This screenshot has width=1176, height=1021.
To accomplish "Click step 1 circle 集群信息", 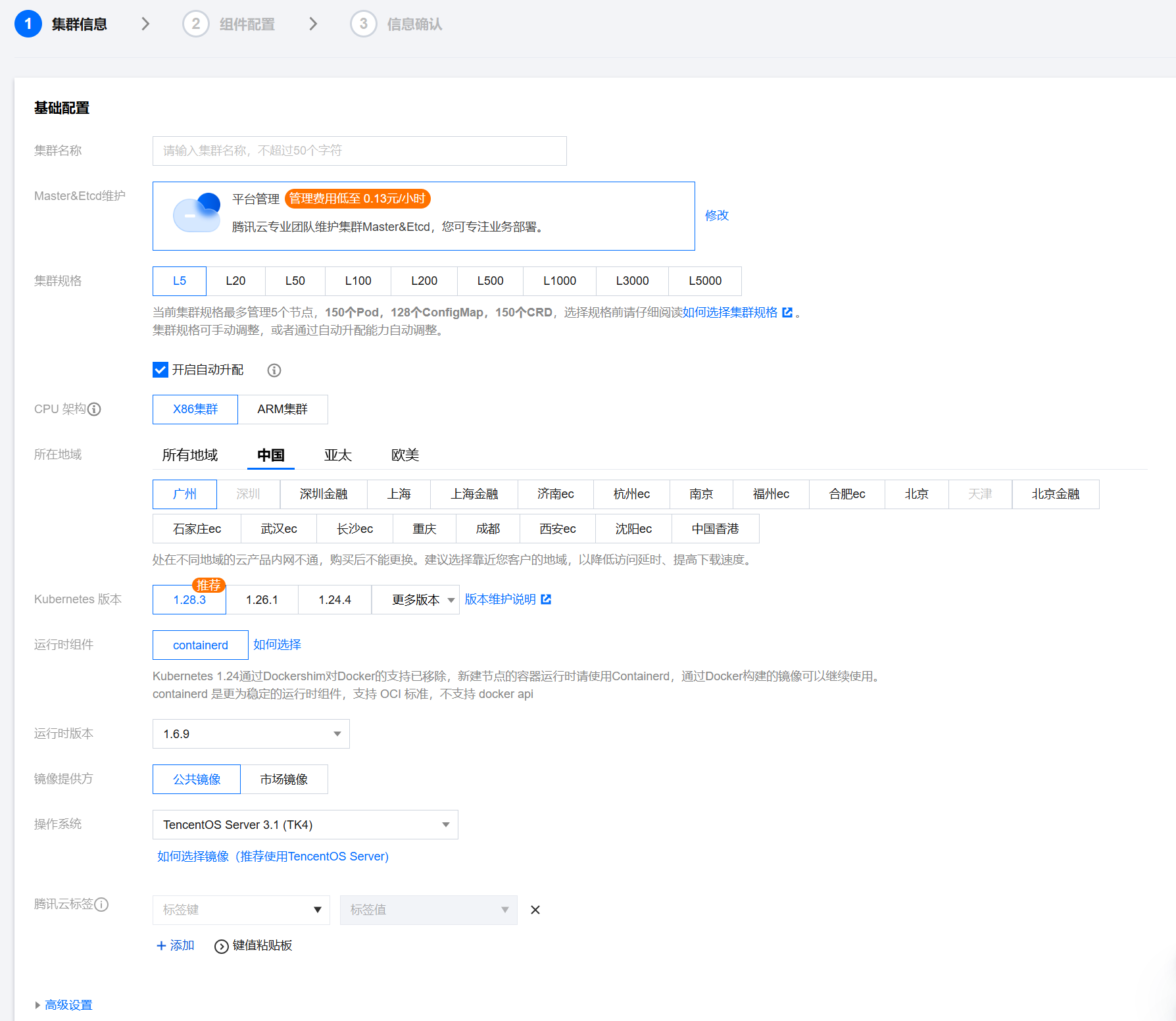I will pyautogui.click(x=28, y=24).
